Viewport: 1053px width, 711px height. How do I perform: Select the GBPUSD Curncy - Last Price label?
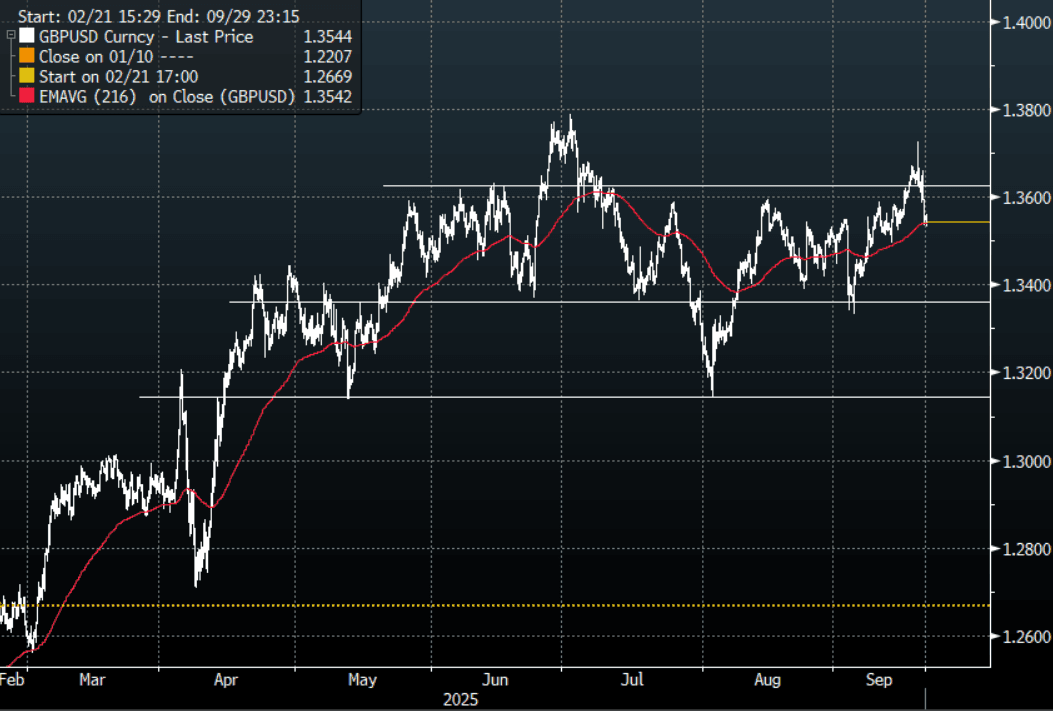click(x=146, y=37)
